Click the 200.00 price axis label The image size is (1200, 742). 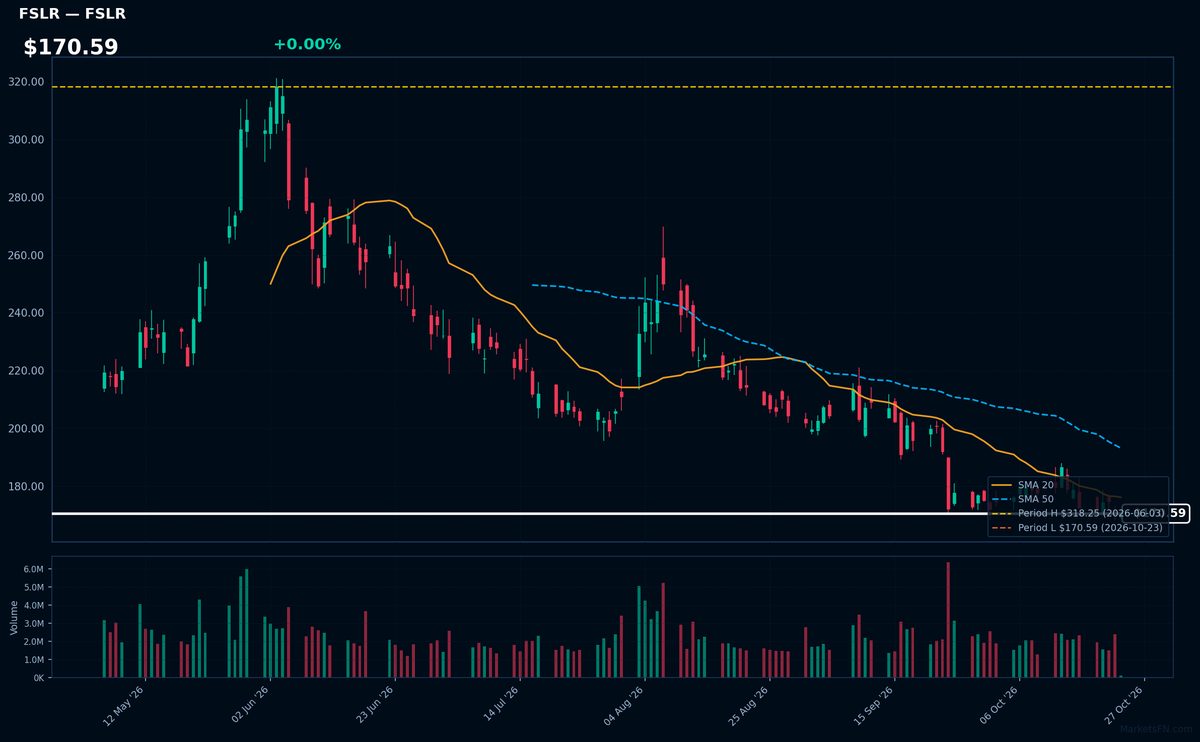point(27,429)
